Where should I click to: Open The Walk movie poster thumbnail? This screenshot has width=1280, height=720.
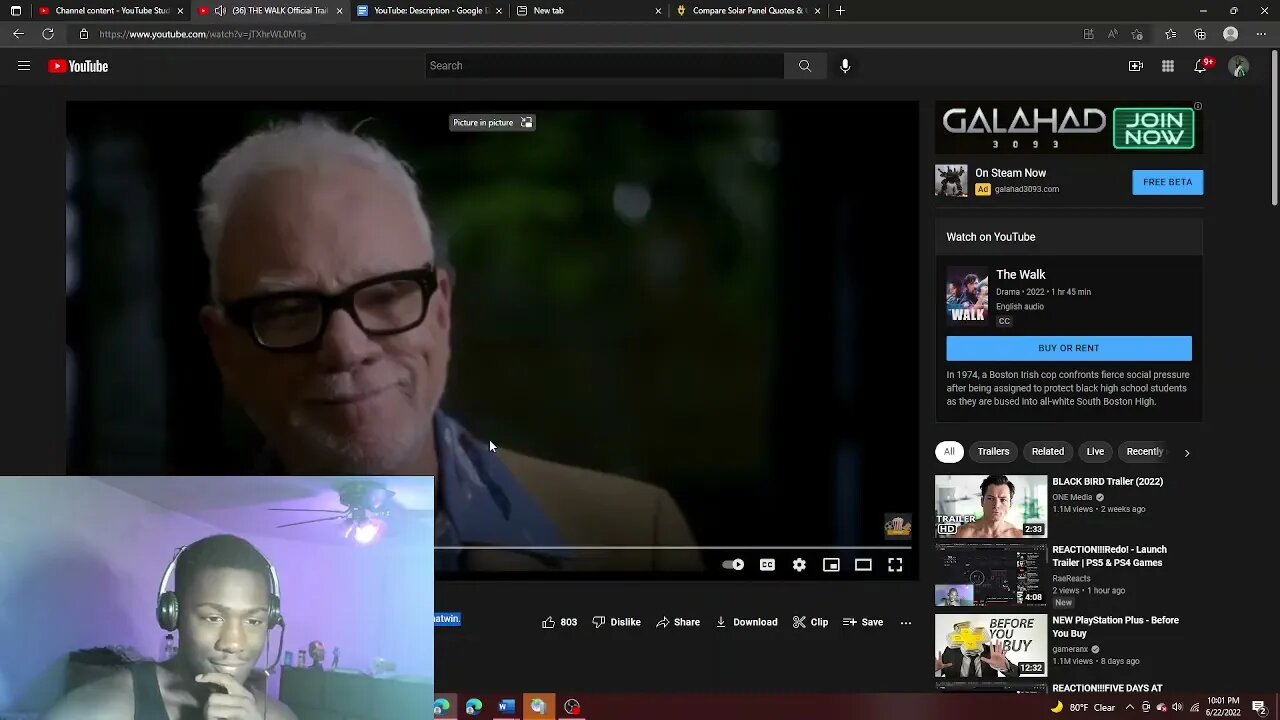click(x=967, y=295)
